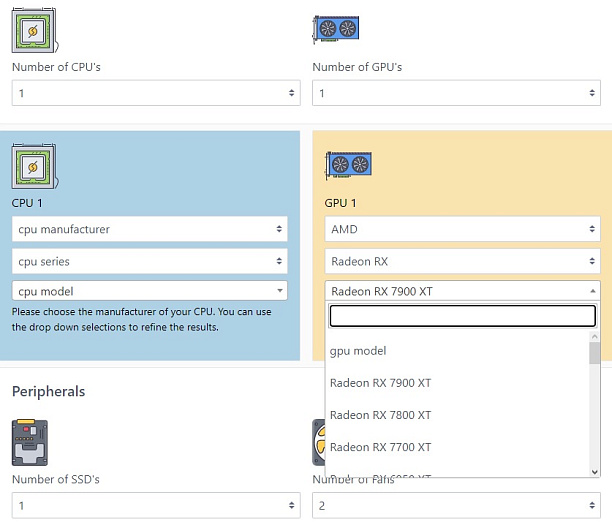Open the GPU manufacturer dropdown showing AMD

(463, 229)
